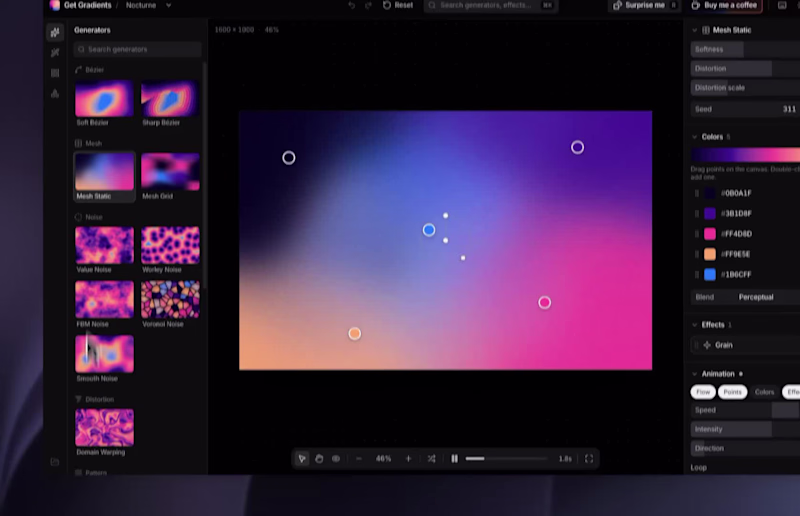
Task: Undo the last change
Action: point(352,5)
